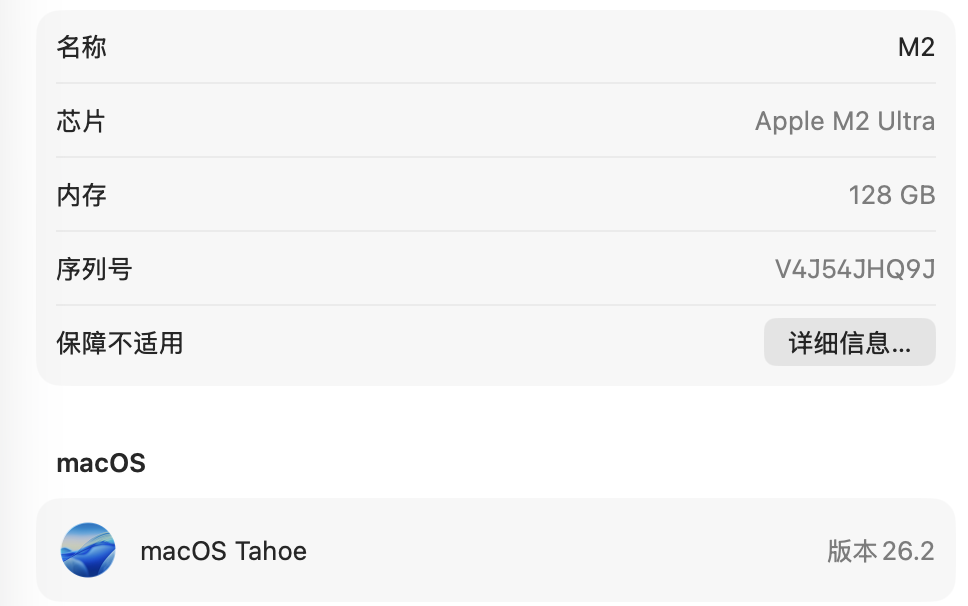Click empty space in the 内存 row
The image size is (968, 606).
460,195
